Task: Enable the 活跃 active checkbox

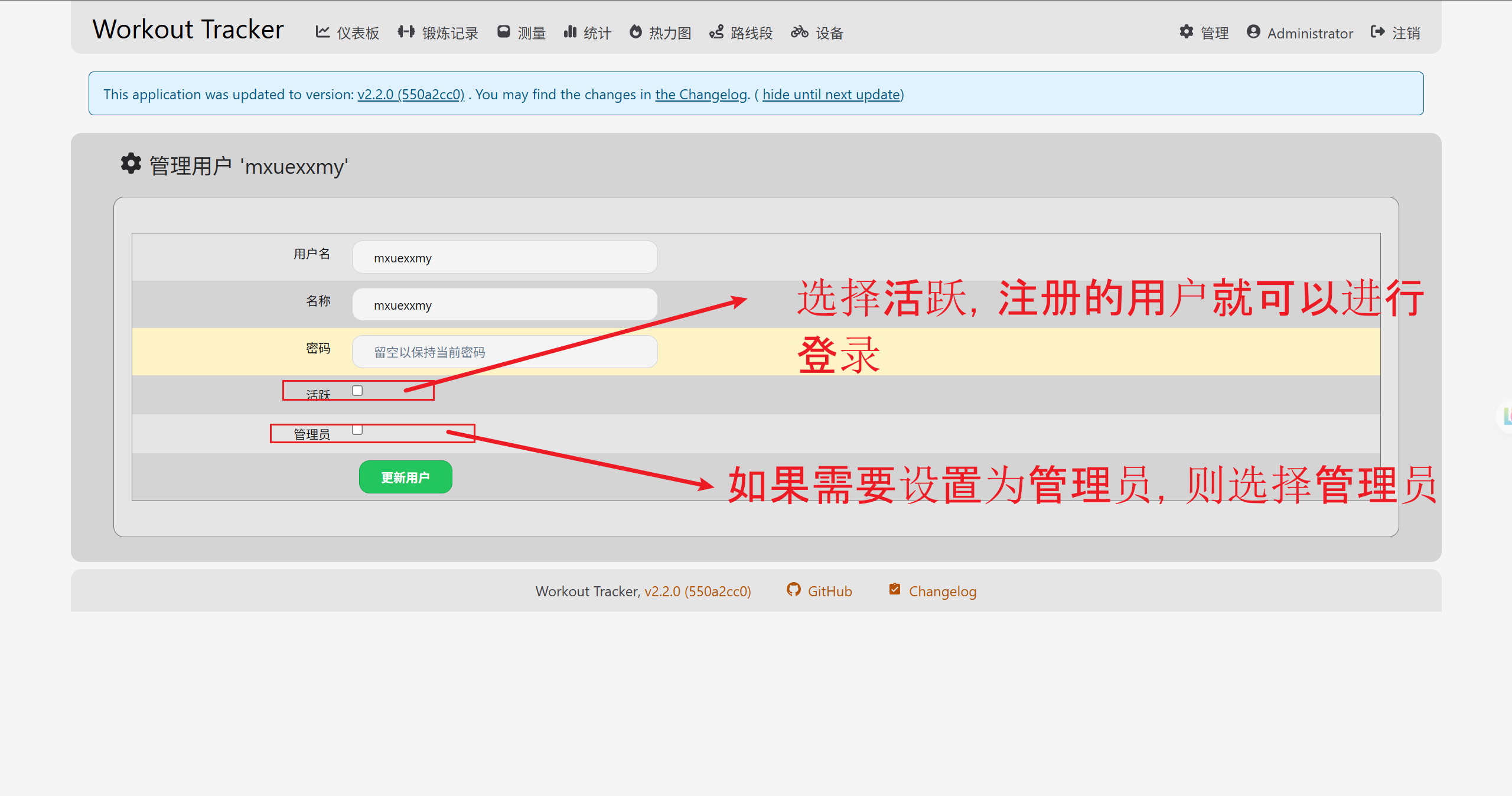Action: click(357, 391)
